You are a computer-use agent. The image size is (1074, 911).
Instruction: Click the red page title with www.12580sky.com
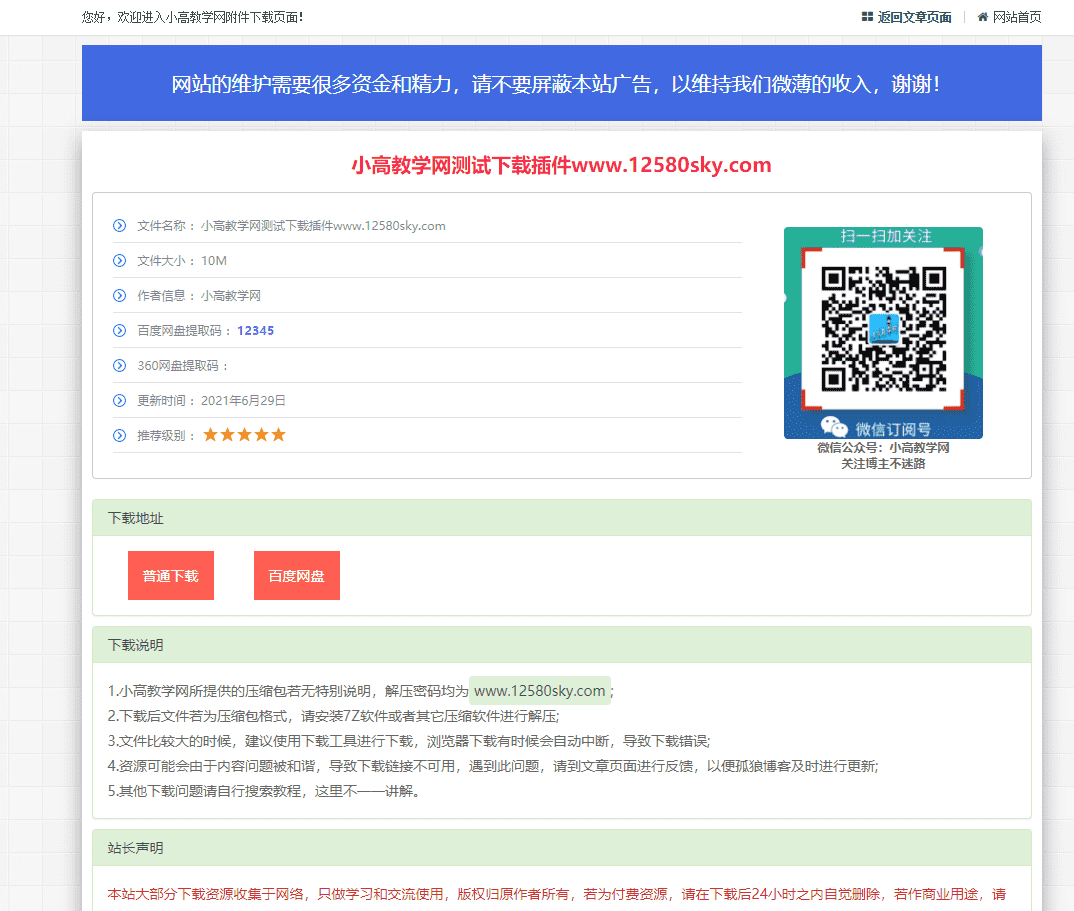562,165
